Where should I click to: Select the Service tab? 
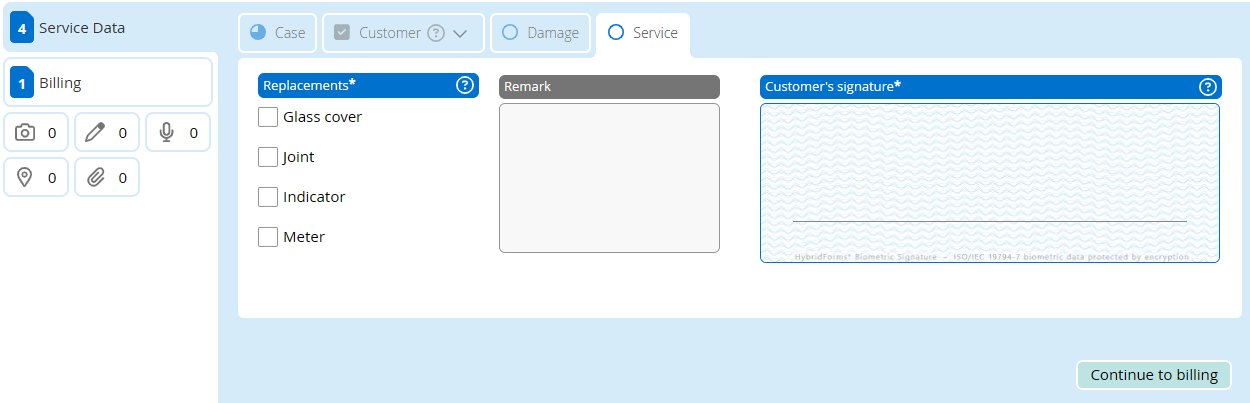642,33
